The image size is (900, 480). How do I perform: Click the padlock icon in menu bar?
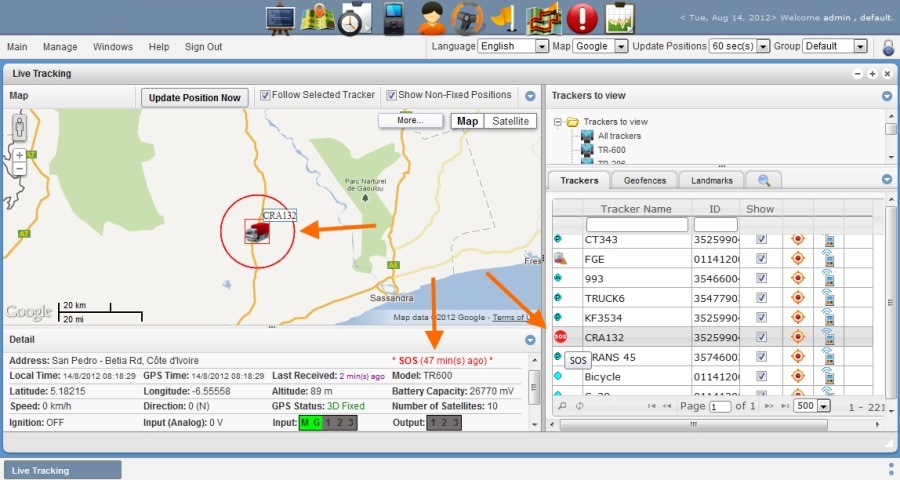(x=888, y=47)
